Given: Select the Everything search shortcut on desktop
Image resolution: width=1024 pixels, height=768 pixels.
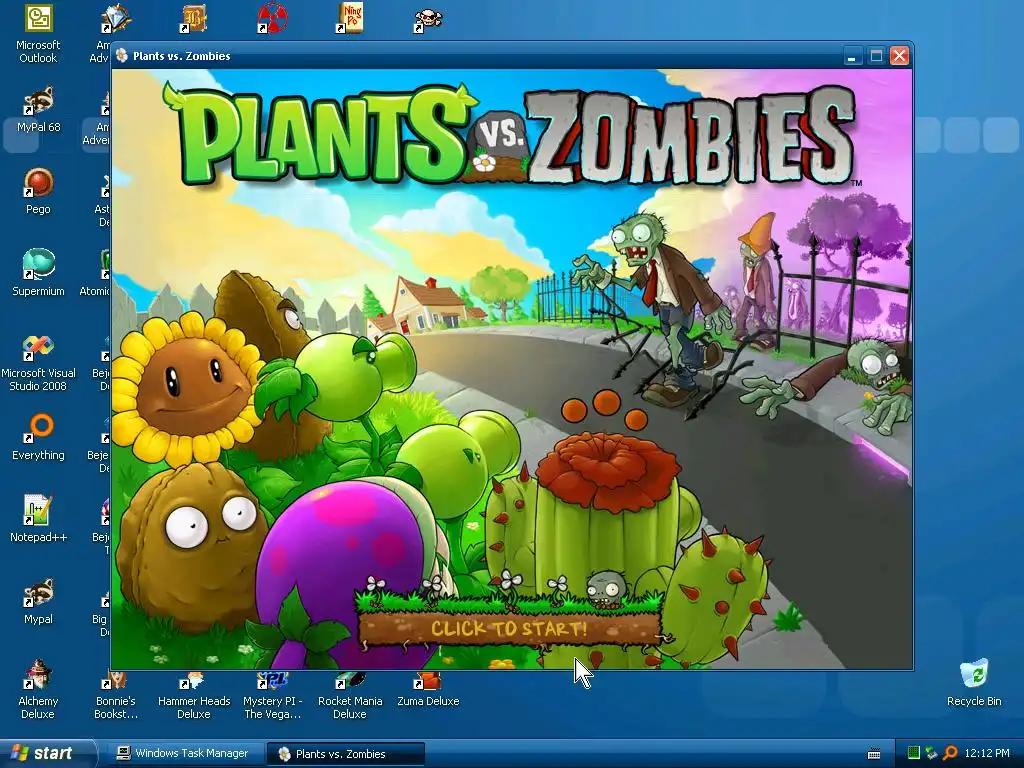Looking at the screenshot, I should 38,438.
